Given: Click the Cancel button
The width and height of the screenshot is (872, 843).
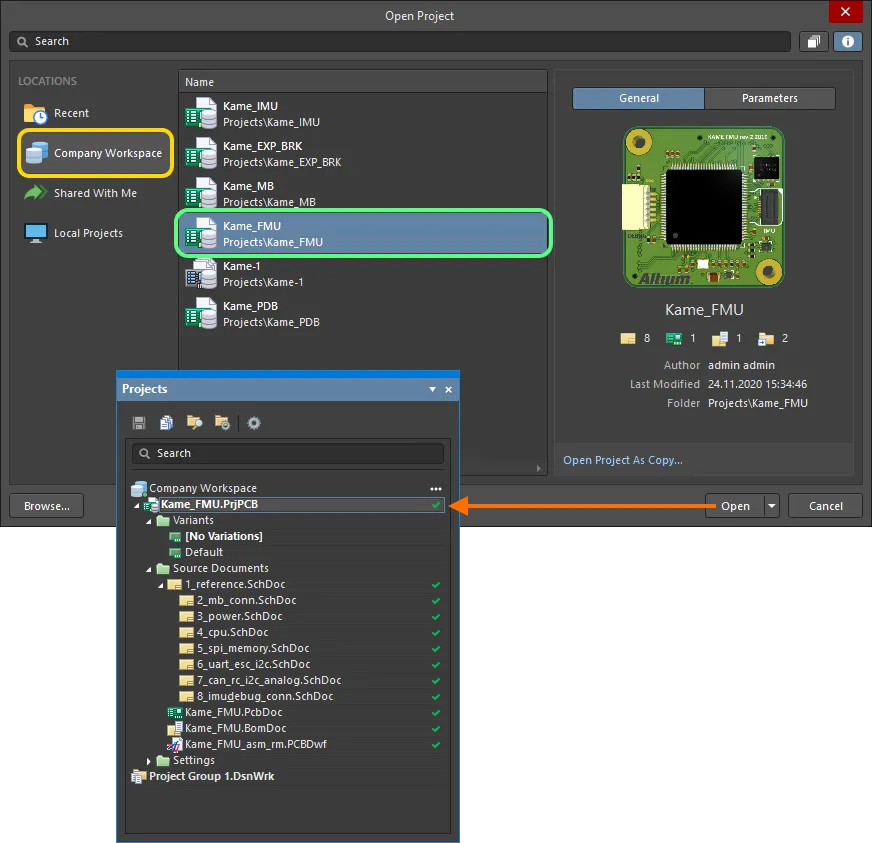Looking at the screenshot, I should pyautogui.click(x=825, y=506).
